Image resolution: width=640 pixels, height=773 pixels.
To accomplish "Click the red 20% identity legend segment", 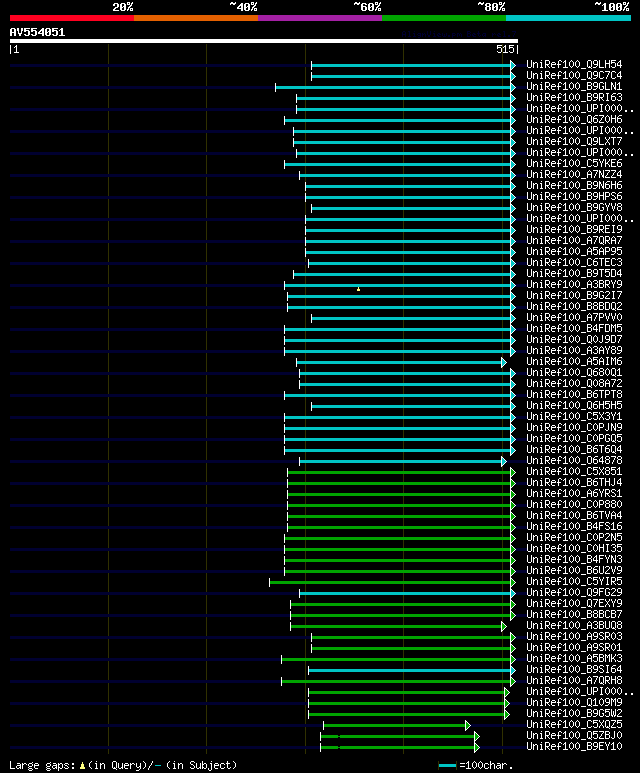I will (x=71, y=18).
